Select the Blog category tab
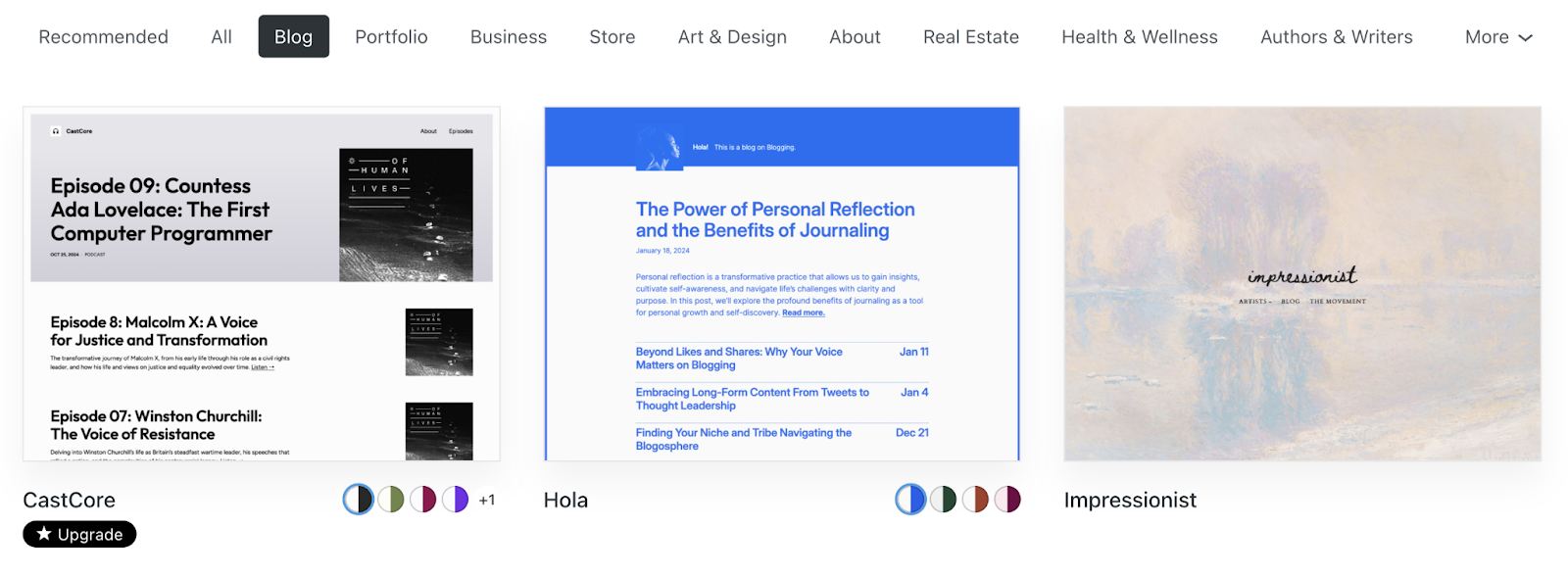This screenshot has width=1568, height=576. coord(293,36)
